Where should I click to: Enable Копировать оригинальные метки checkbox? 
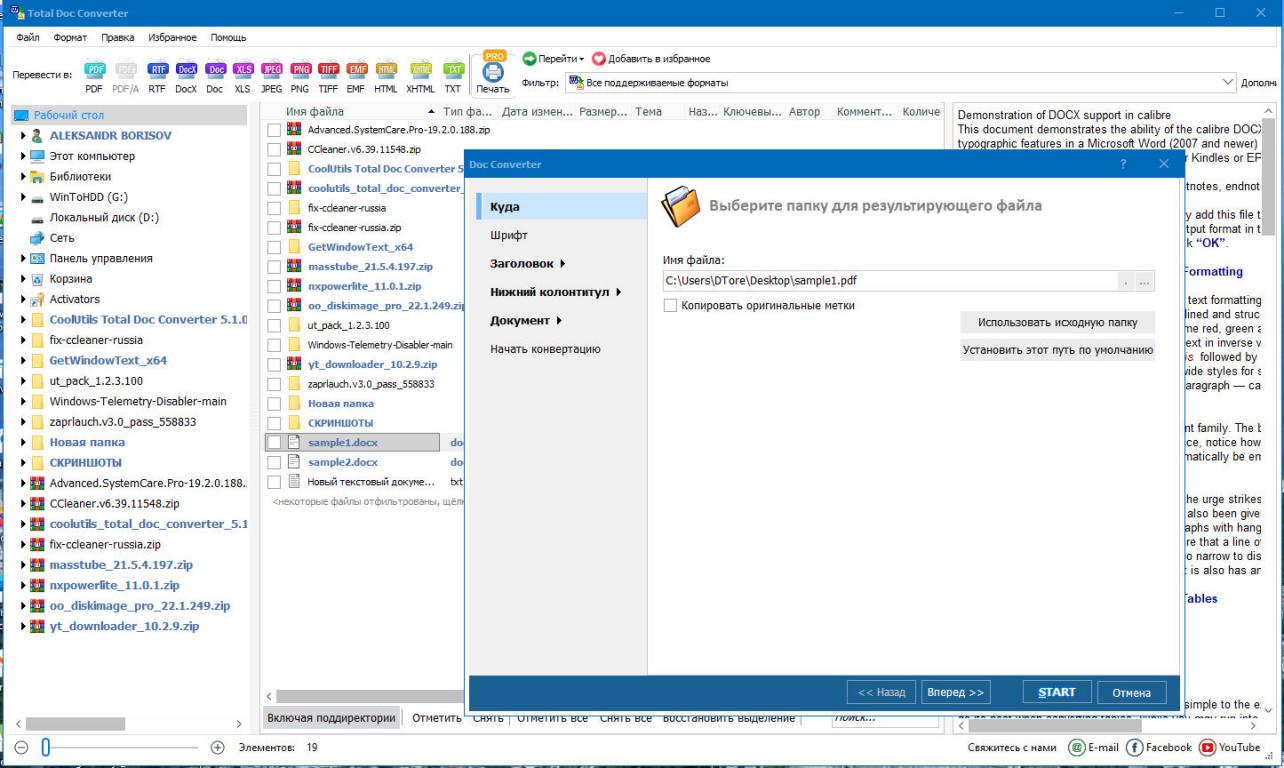671,305
